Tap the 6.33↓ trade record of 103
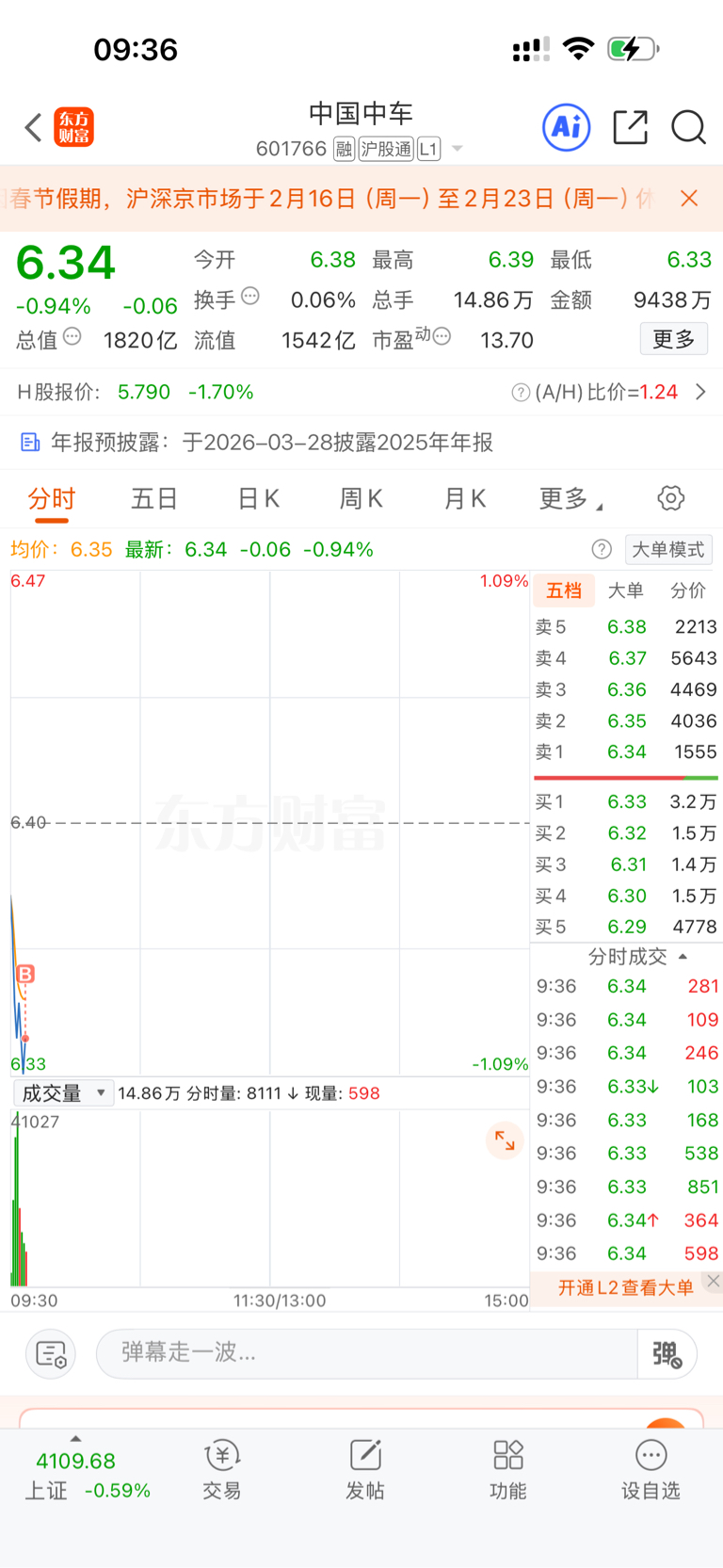This screenshot has width=723, height=1568. pos(626,1087)
